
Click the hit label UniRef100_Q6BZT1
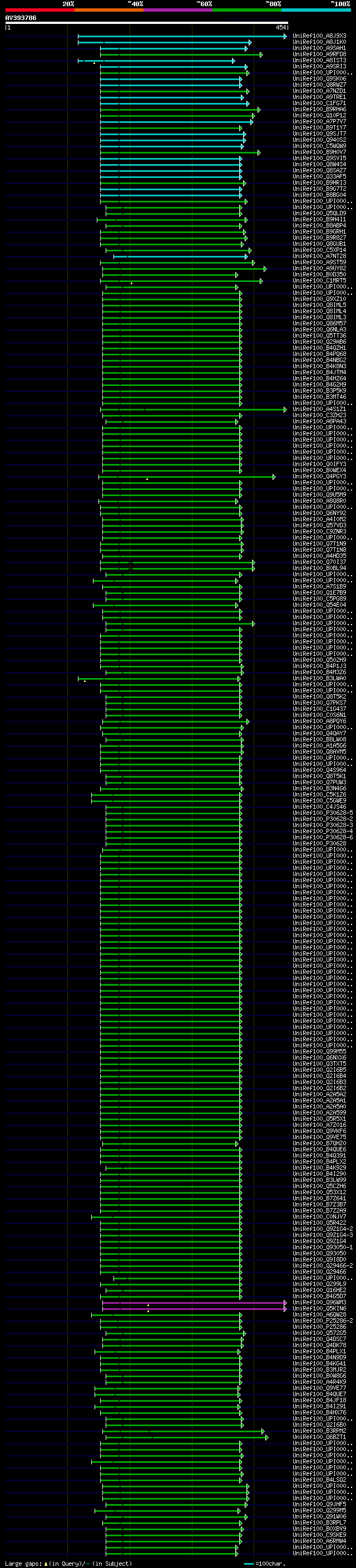(319, 1437)
